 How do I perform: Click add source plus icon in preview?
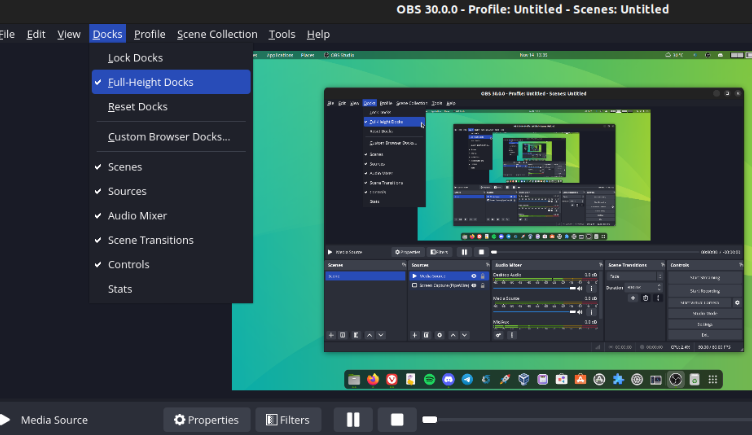[415, 335]
